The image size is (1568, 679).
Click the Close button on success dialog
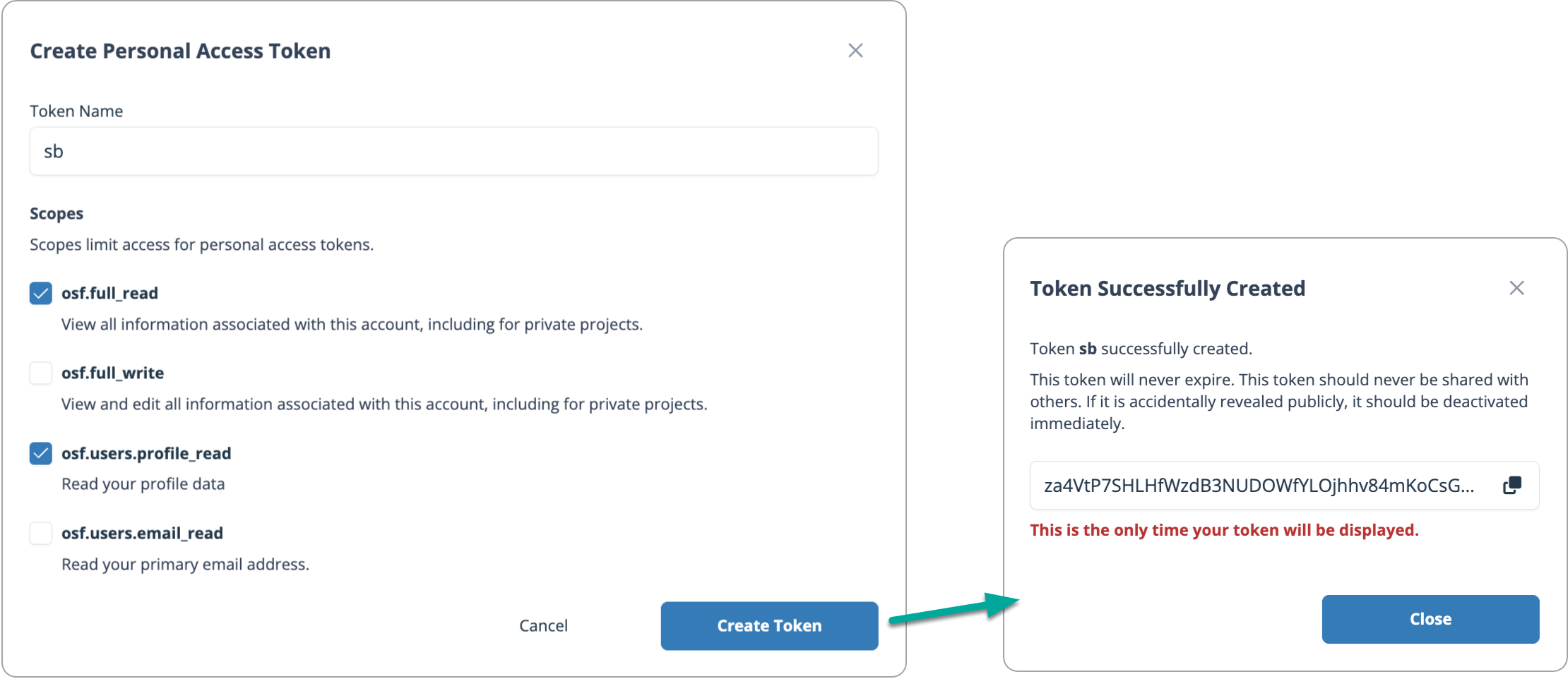1430,618
